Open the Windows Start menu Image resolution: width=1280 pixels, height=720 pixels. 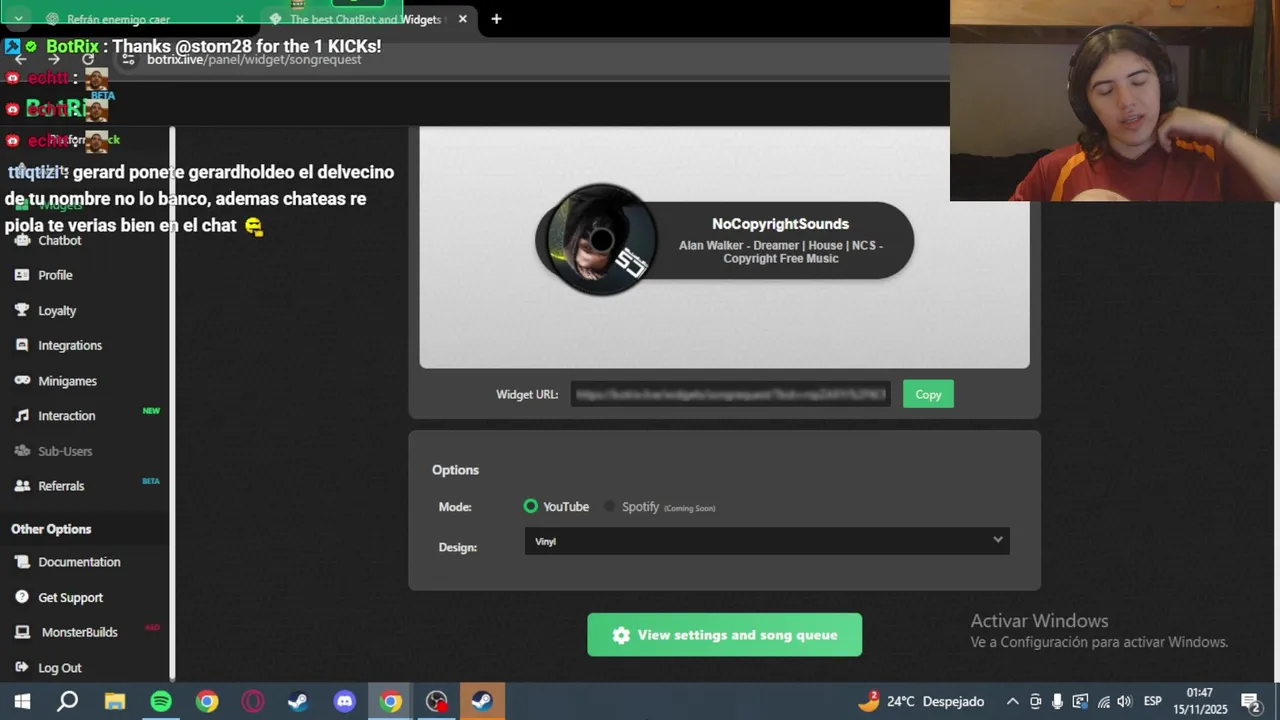22,701
